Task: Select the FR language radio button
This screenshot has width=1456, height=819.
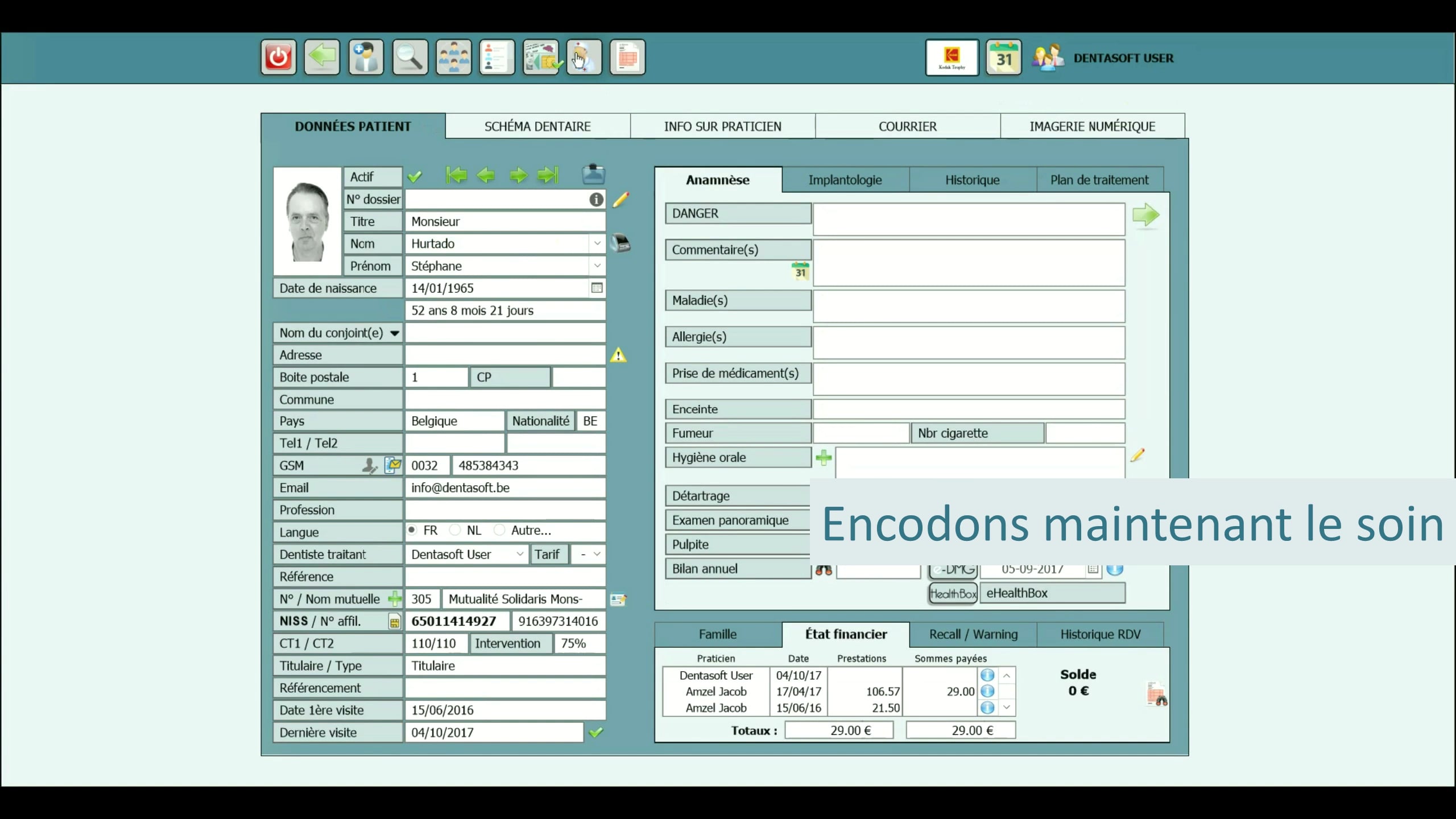Action: tap(412, 530)
